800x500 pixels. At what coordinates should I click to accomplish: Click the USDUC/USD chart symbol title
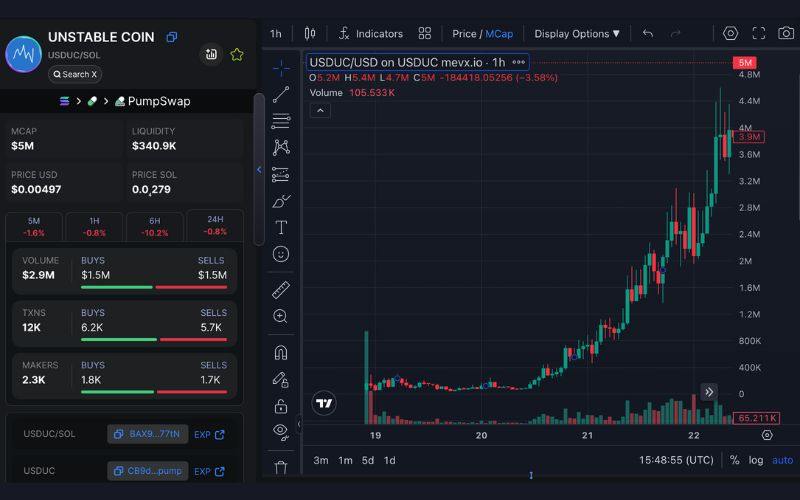pyautogui.click(x=407, y=62)
